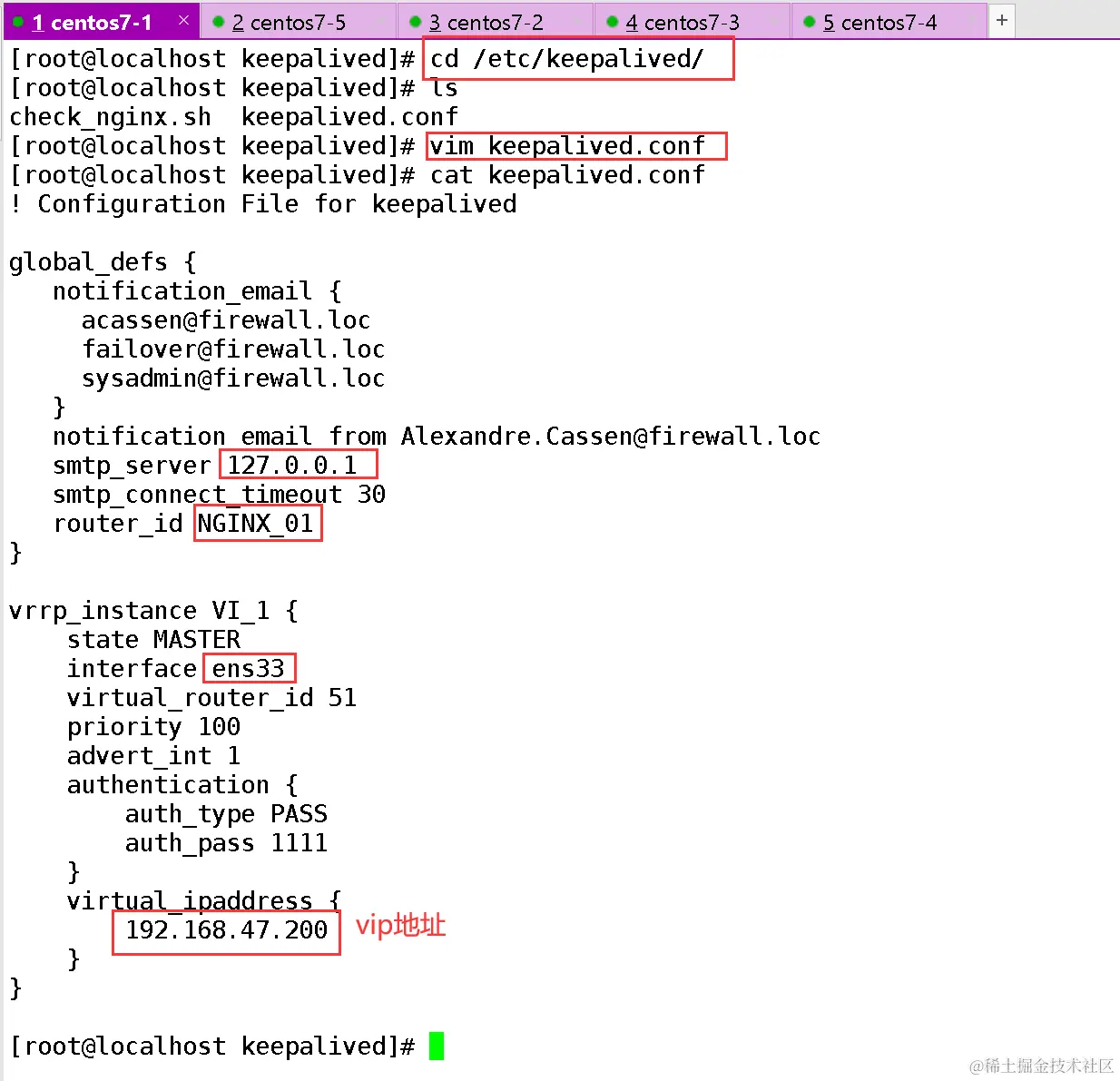Switch to the centos7-1 session tab
The image size is (1120, 1081).
click(x=100, y=22)
